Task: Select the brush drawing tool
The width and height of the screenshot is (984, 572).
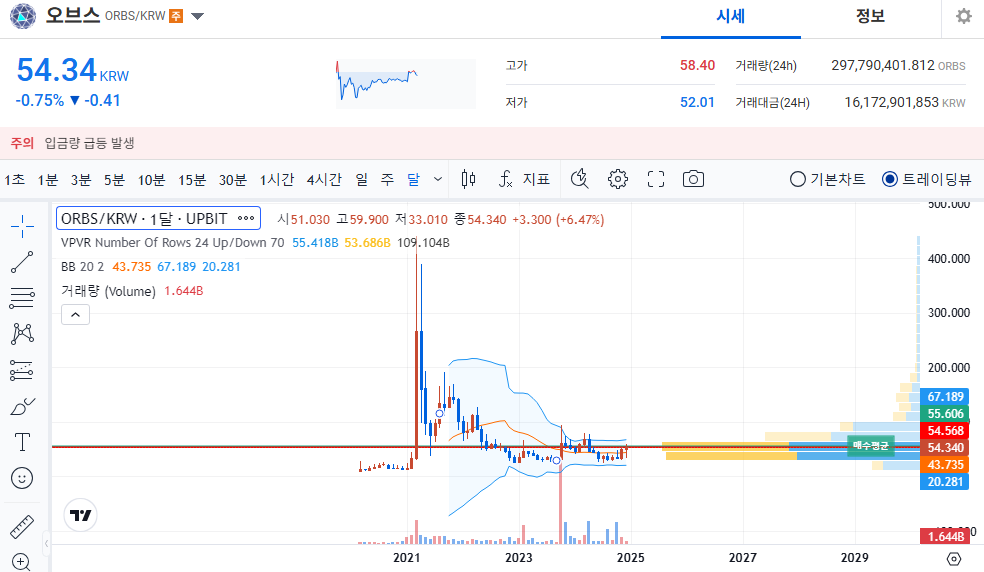Action: pos(22,407)
